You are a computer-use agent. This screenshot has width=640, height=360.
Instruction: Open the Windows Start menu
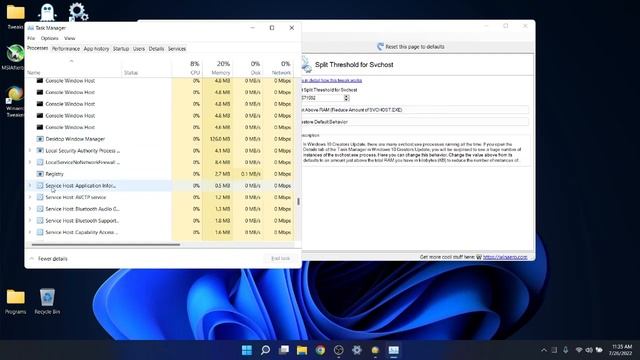[247, 350]
